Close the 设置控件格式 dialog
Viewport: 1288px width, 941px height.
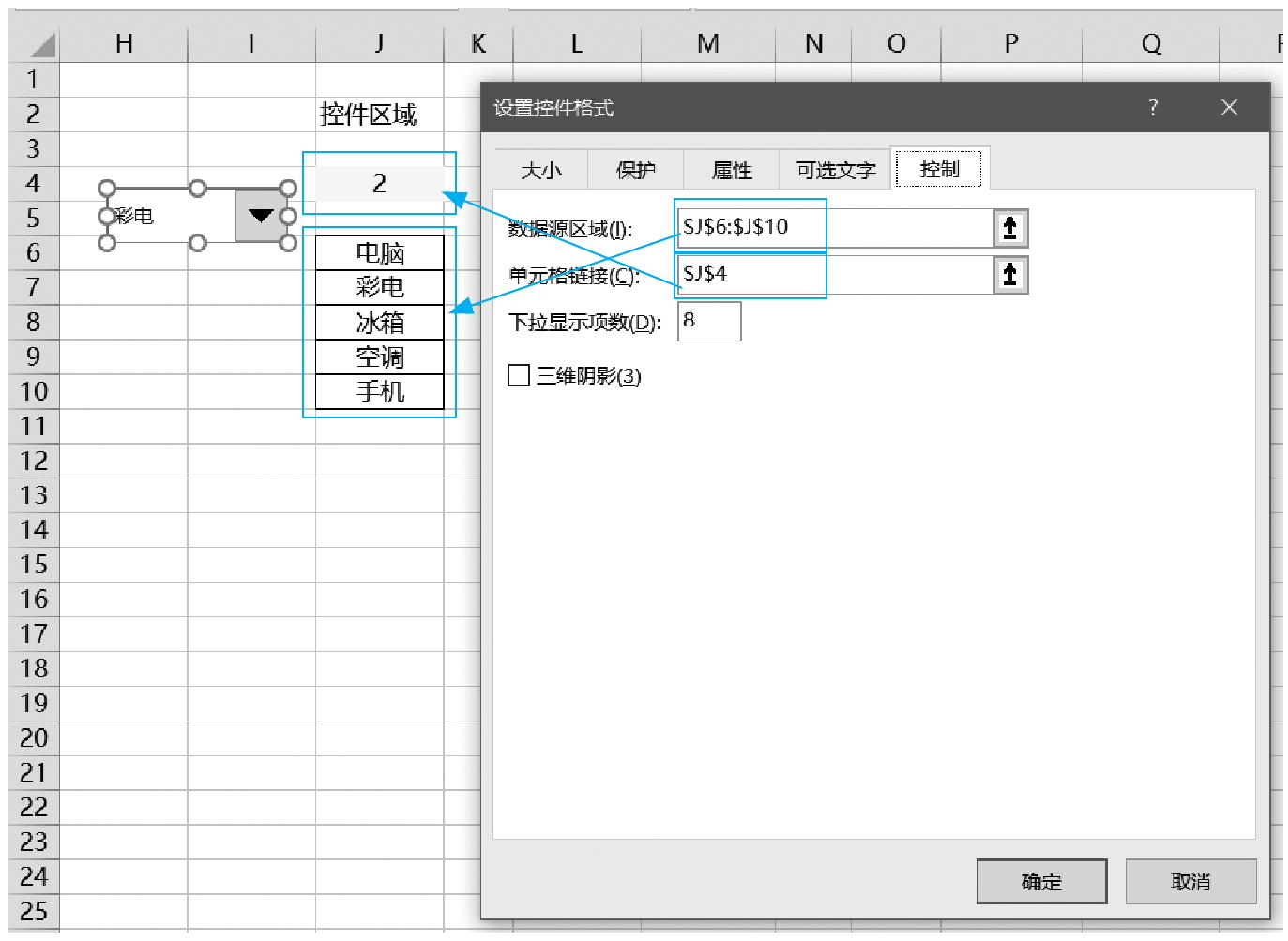coord(1229,108)
